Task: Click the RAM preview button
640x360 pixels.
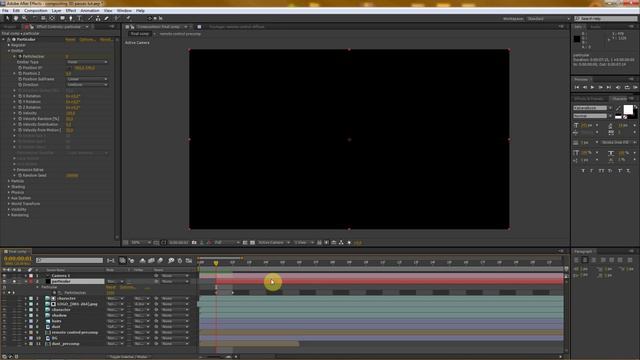Action: pyautogui.click(x=636, y=87)
